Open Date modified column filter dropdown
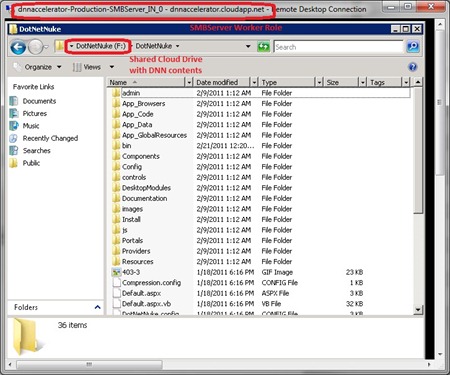The image size is (450, 375). (254, 82)
